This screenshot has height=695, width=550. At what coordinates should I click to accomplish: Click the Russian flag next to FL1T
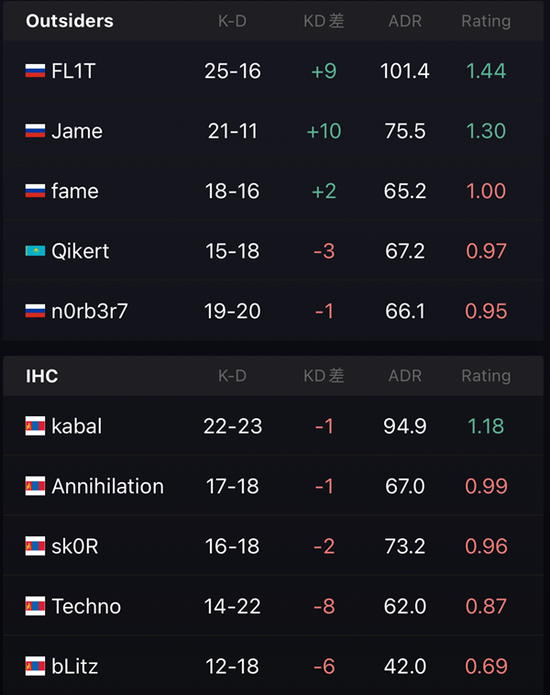point(35,71)
